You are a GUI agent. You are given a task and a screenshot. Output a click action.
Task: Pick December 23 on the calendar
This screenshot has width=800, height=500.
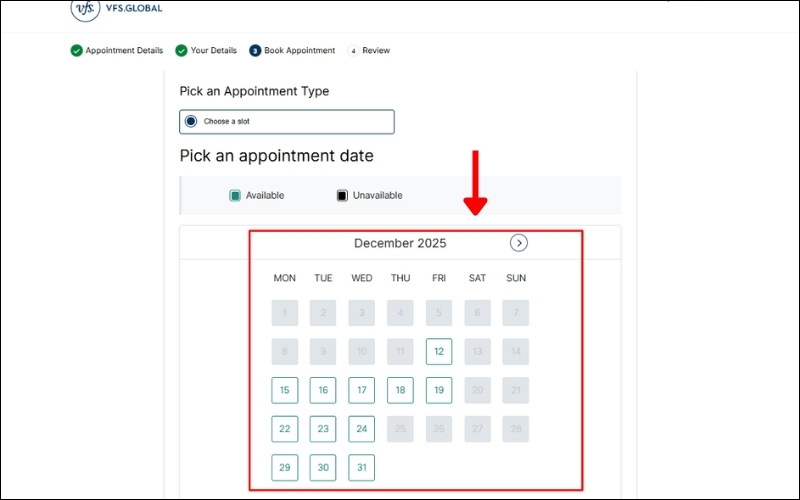point(323,429)
